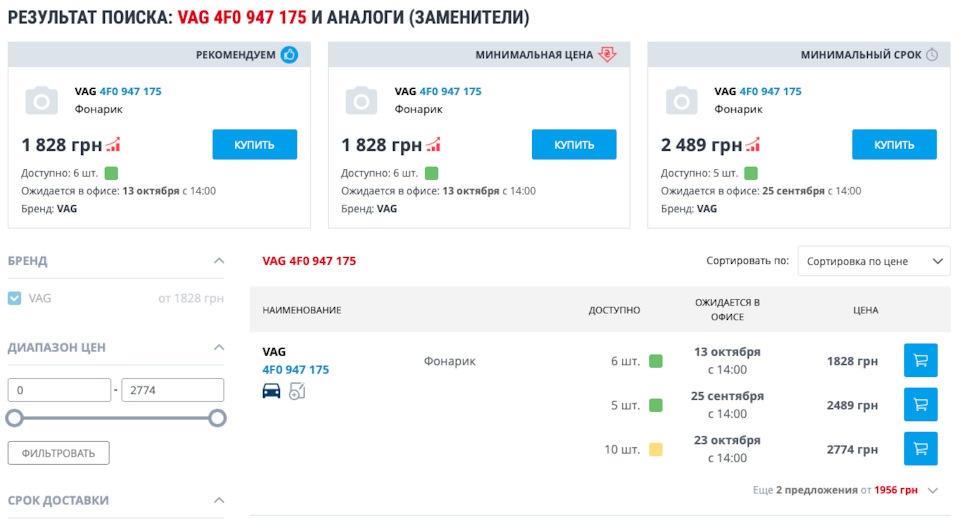
Task: Click the car applicability icon under 4F0 947 175
Action: pos(271,391)
